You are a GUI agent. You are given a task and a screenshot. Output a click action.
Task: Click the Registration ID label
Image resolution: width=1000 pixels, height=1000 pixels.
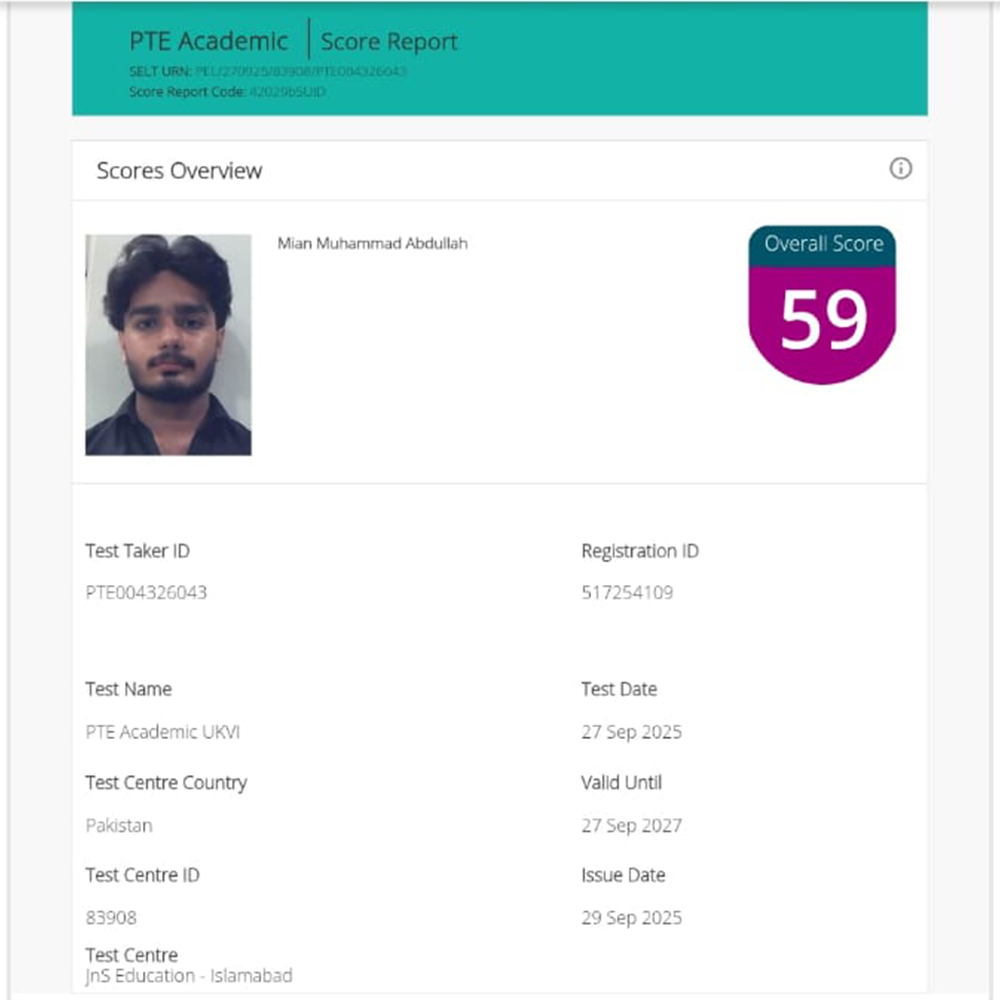pos(639,551)
